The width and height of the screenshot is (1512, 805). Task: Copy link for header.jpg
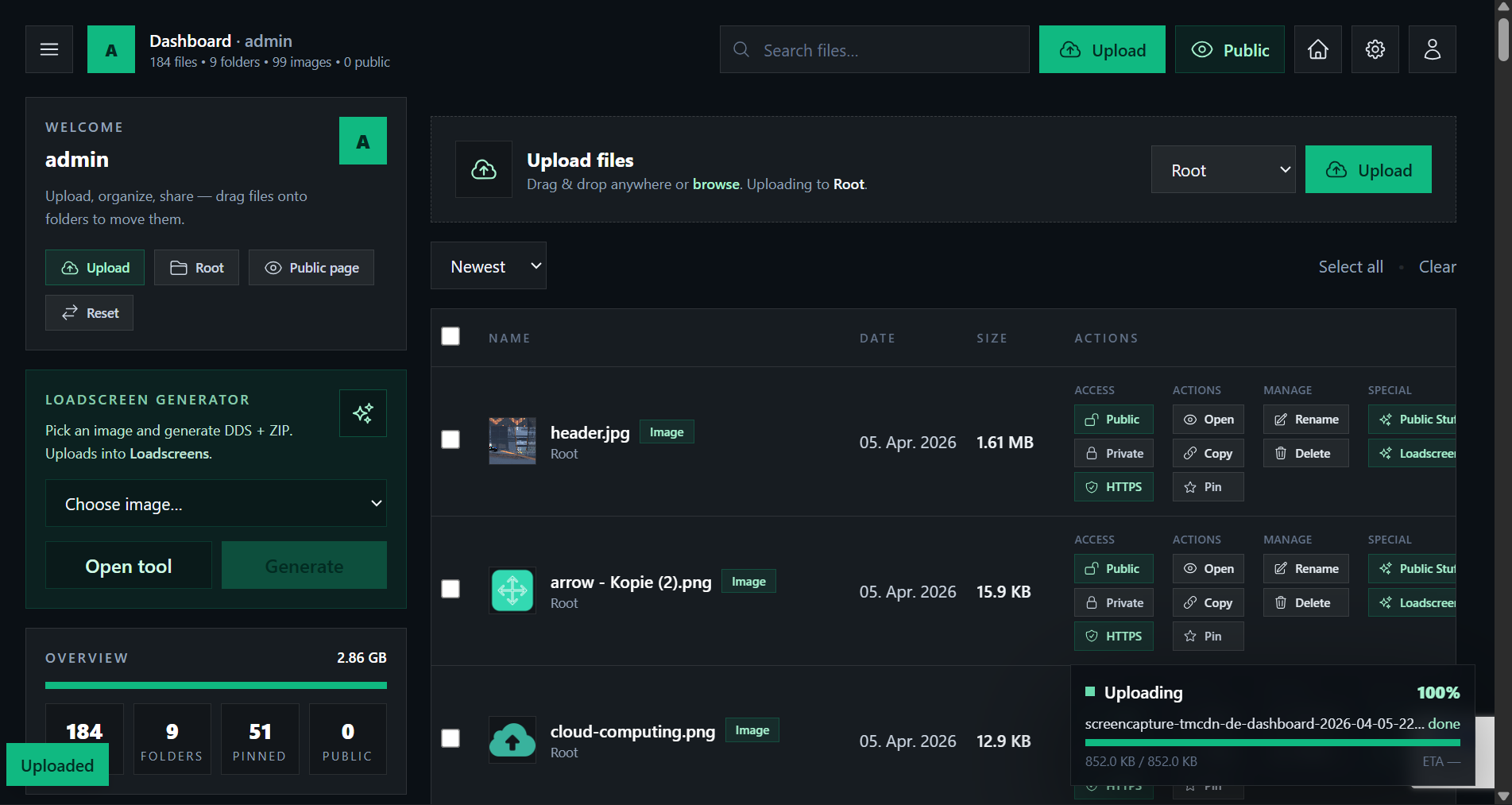coord(1208,454)
